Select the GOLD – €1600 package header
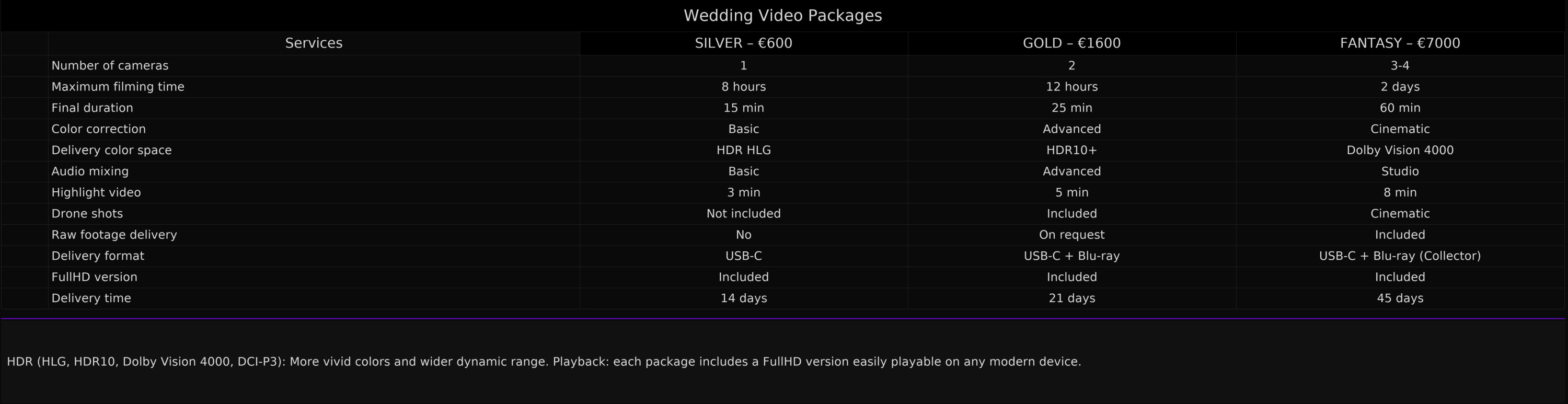The height and width of the screenshot is (404, 1568). point(1071,43)
